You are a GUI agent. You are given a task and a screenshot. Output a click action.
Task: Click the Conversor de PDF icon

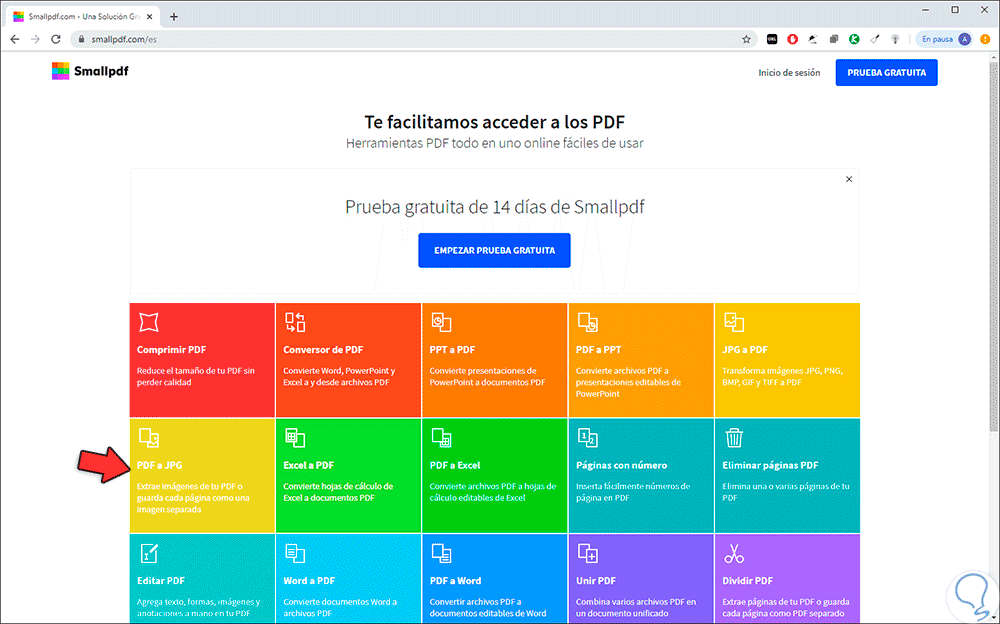pyautogui.click(x=295, y=322)
